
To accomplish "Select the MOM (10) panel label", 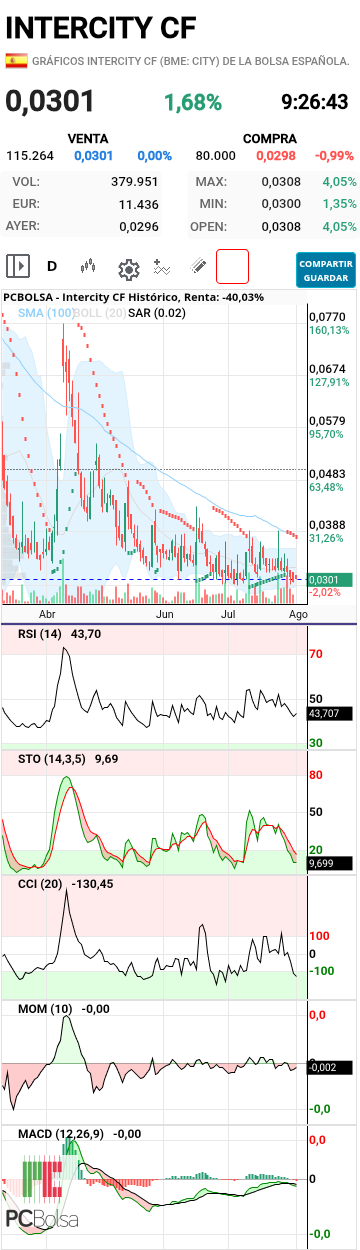I will click(45, 1010).
